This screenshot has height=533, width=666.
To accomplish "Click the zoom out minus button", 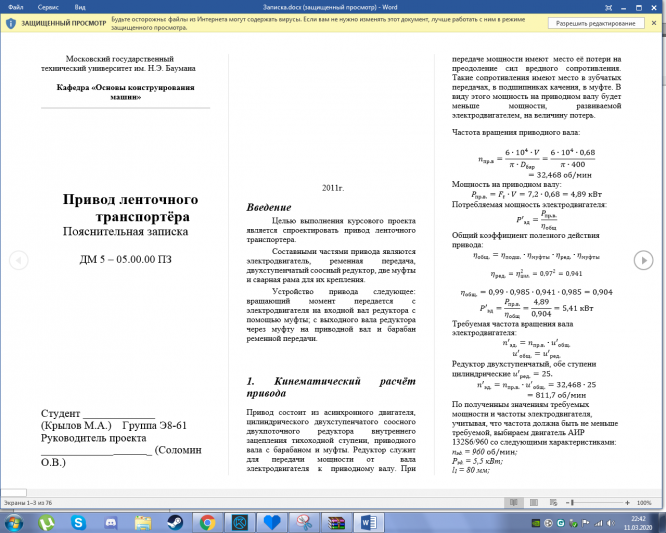I will pos(567,502).
